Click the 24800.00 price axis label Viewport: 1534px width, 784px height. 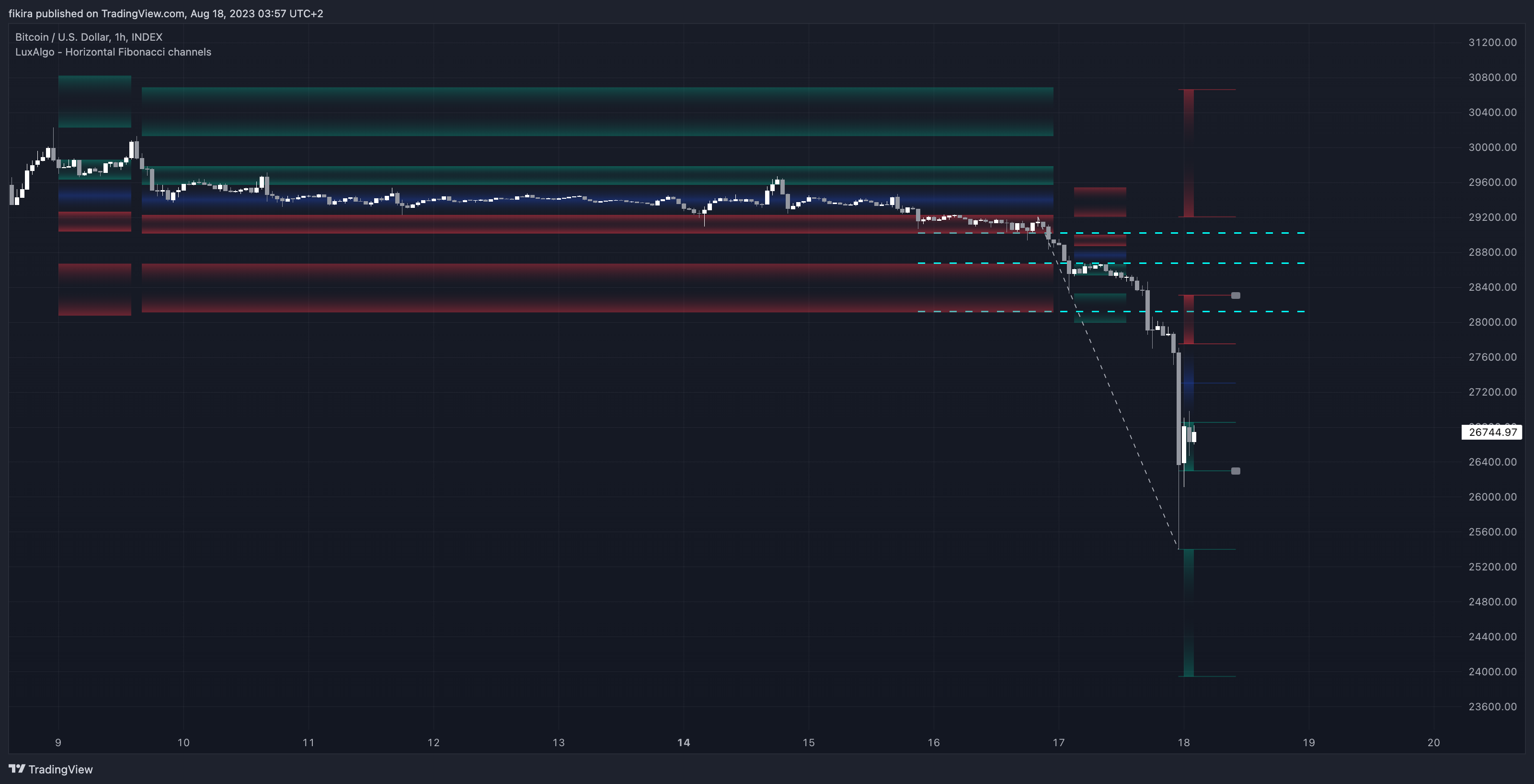pos(1492,602)
